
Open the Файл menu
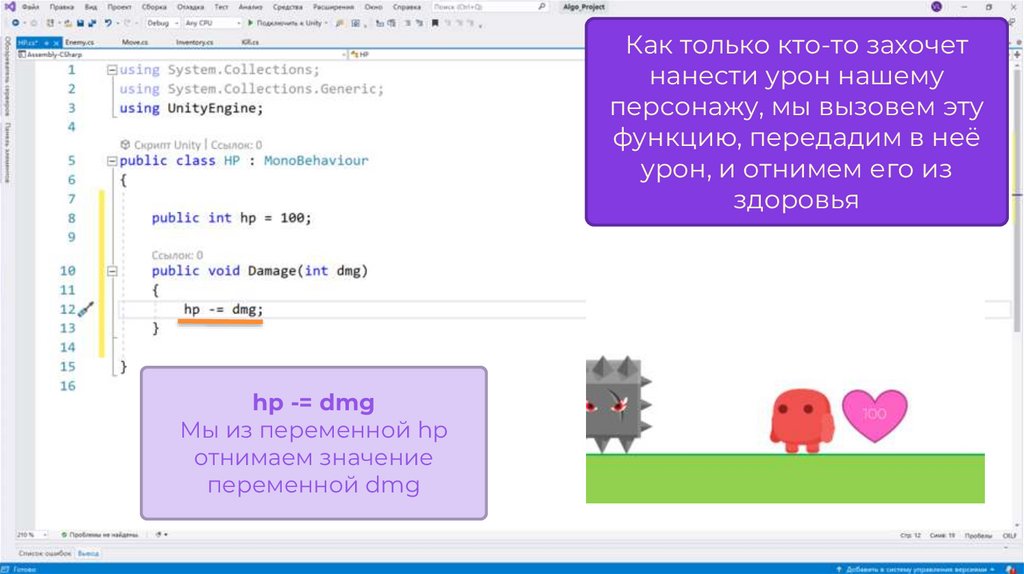pyautogui.click(x=31, y=7)
